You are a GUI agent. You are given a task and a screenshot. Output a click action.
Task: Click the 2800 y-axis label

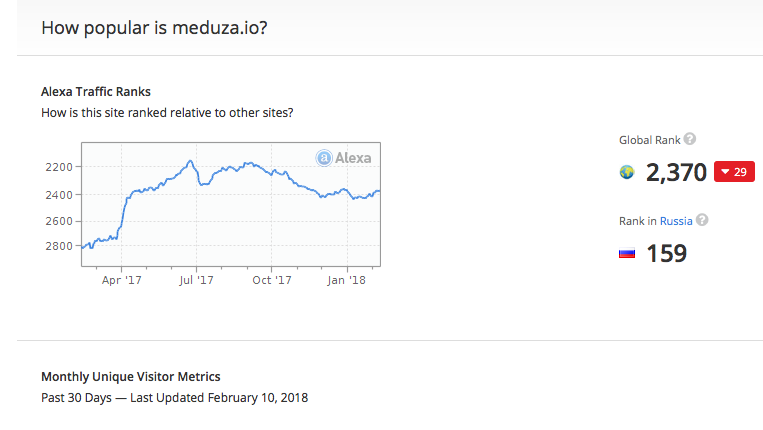(x=59, y=246)
